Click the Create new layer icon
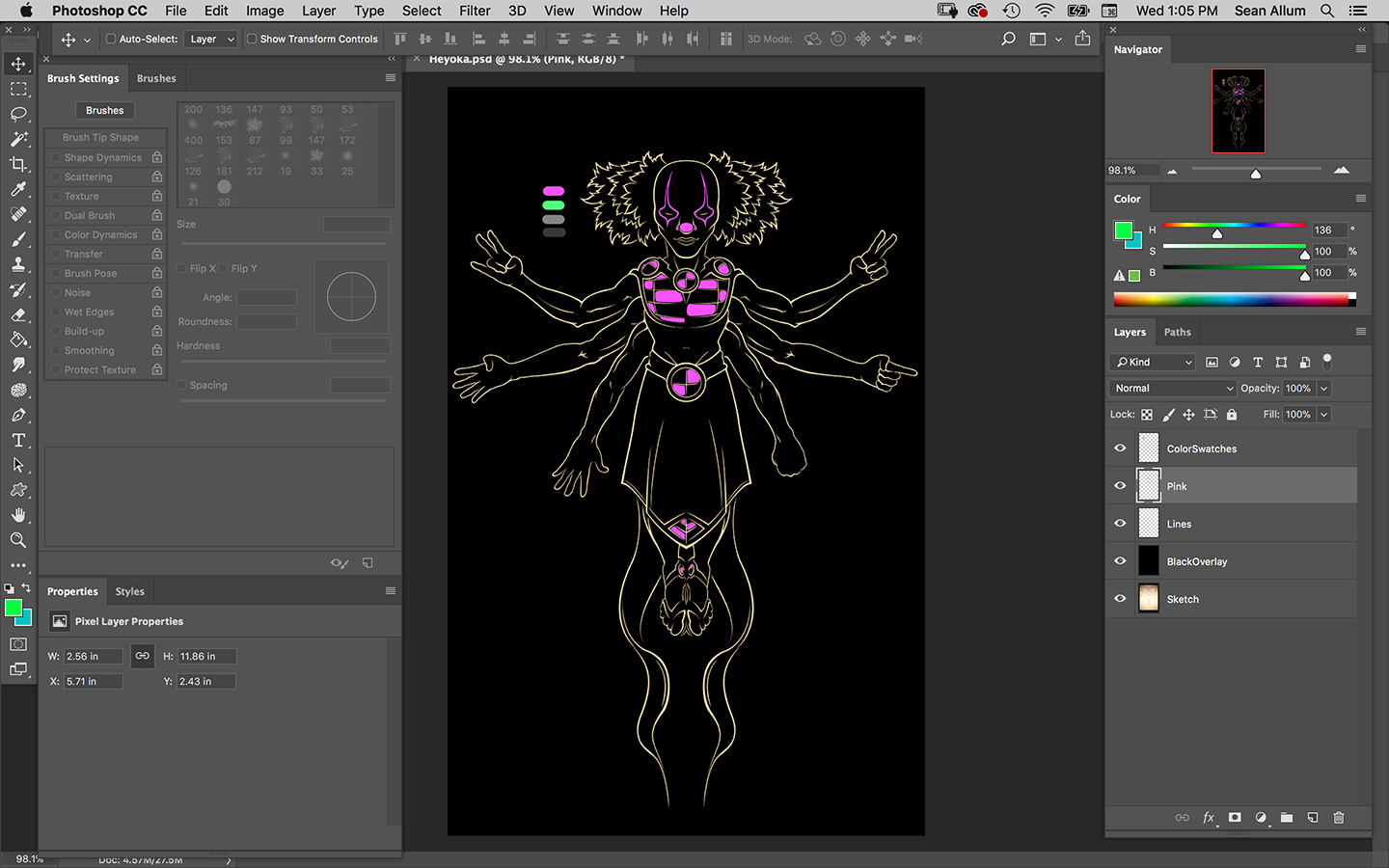Screen dimensions: 1389x868 coord(1313,817)
